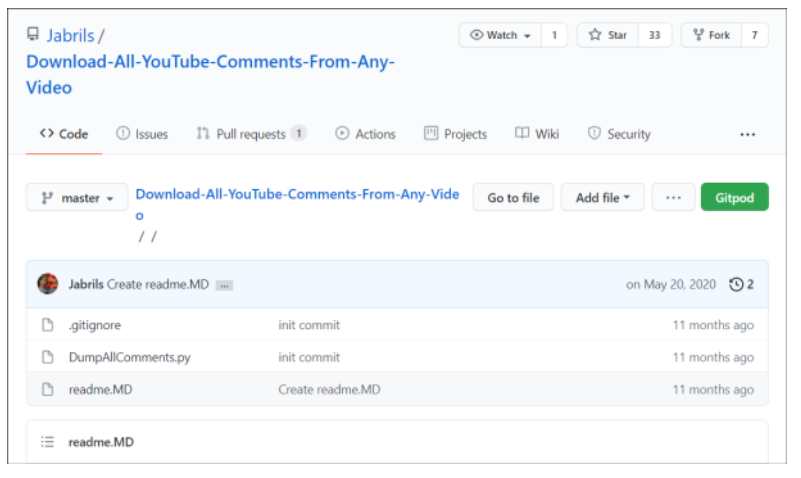801x478 pixels.
Task: Open the Security tab
Action: 619,134
